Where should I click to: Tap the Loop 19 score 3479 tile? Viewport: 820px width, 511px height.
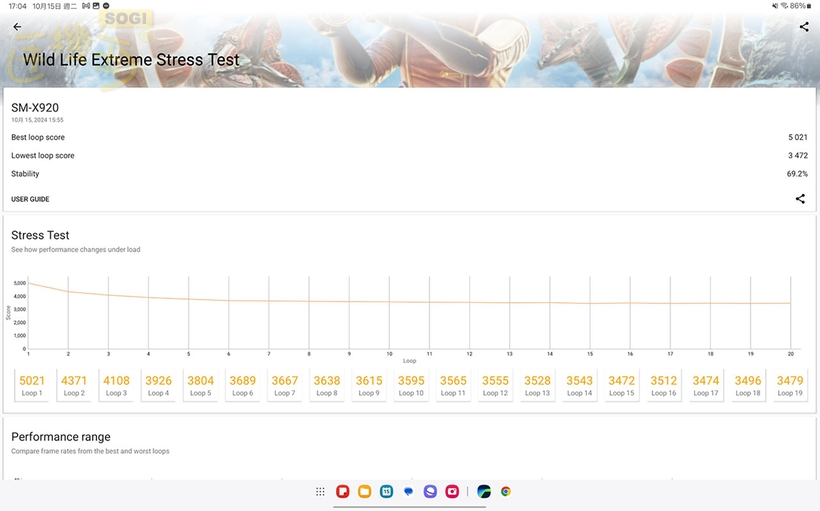[789, 385]
